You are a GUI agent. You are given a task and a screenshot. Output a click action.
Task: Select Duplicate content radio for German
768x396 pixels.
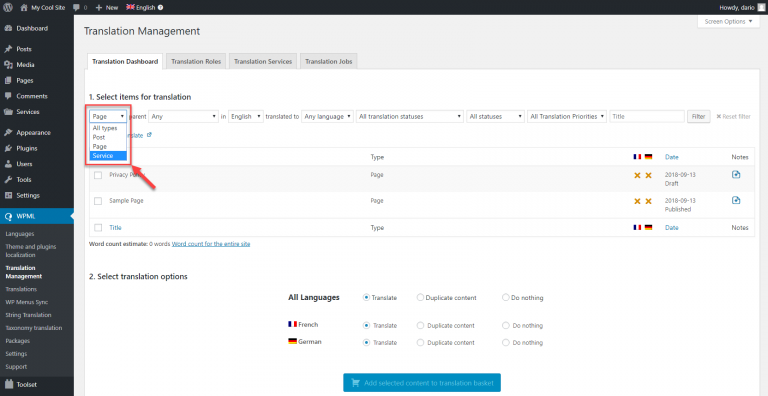tap(420, 343)
